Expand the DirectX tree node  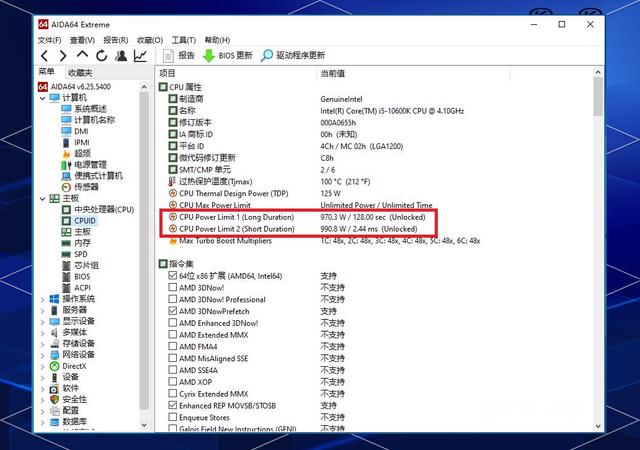[x=42, y=367]
